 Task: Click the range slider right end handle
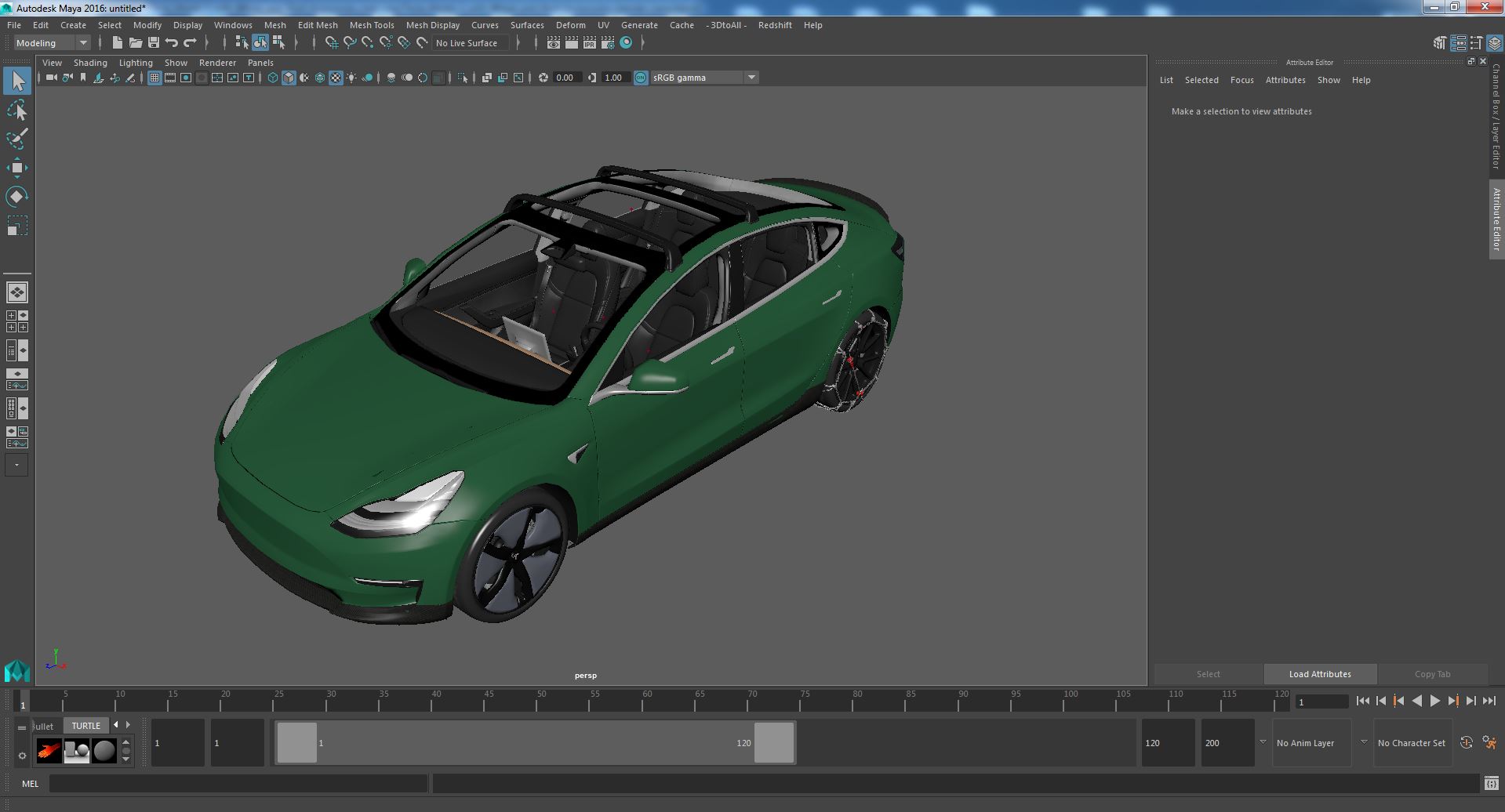[774, 742]
